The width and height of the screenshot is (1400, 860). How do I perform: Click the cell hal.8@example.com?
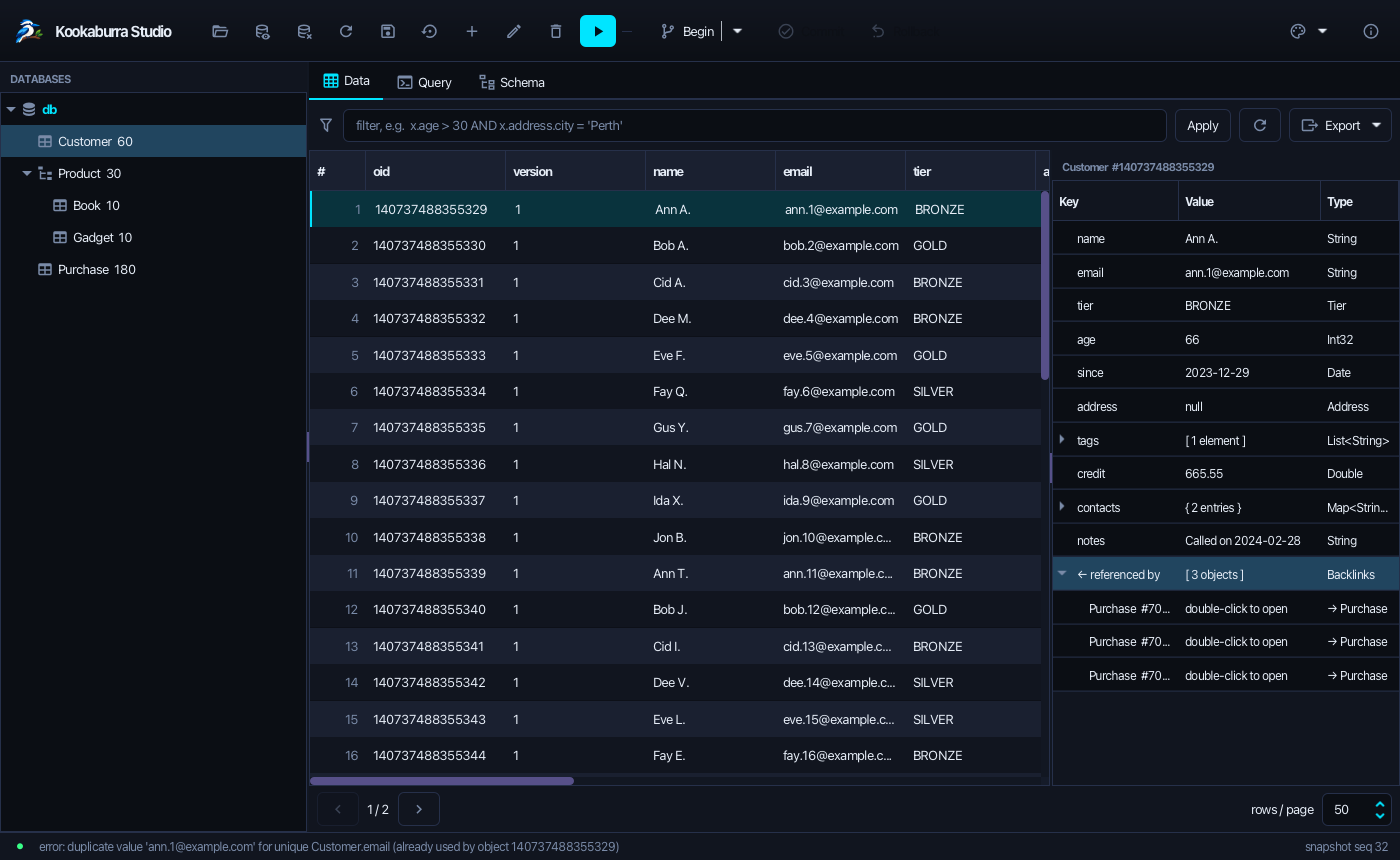pyautogui.click(x=839, y=464)
